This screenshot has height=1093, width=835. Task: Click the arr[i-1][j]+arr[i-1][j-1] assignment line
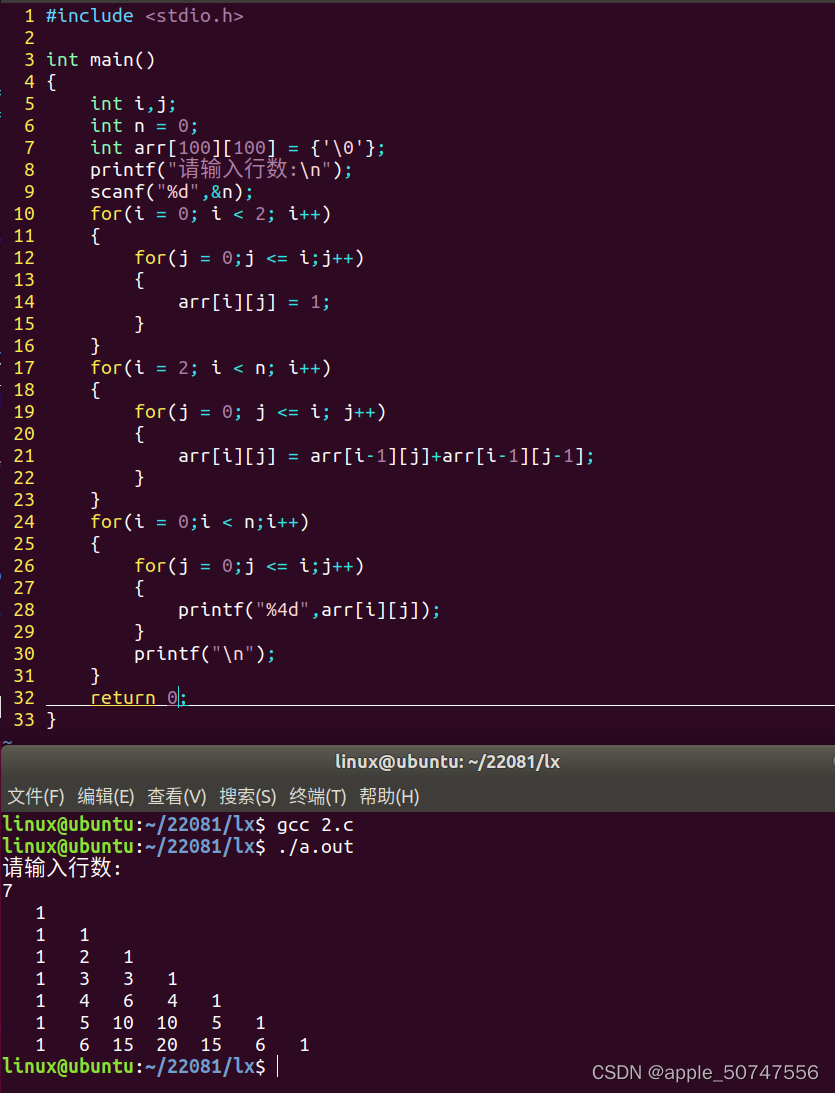386,456
